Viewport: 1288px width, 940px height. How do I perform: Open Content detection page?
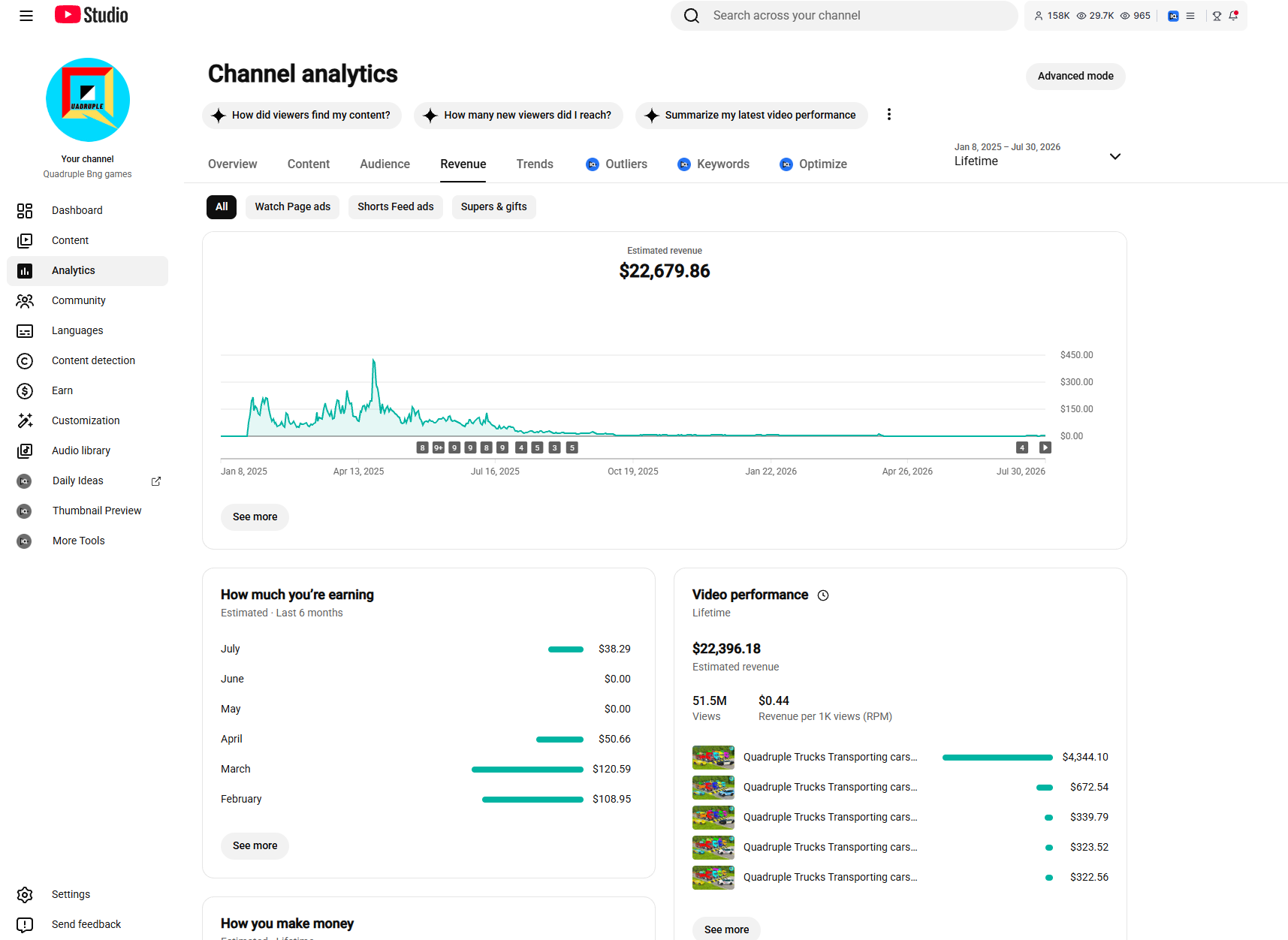click(87, 360)
